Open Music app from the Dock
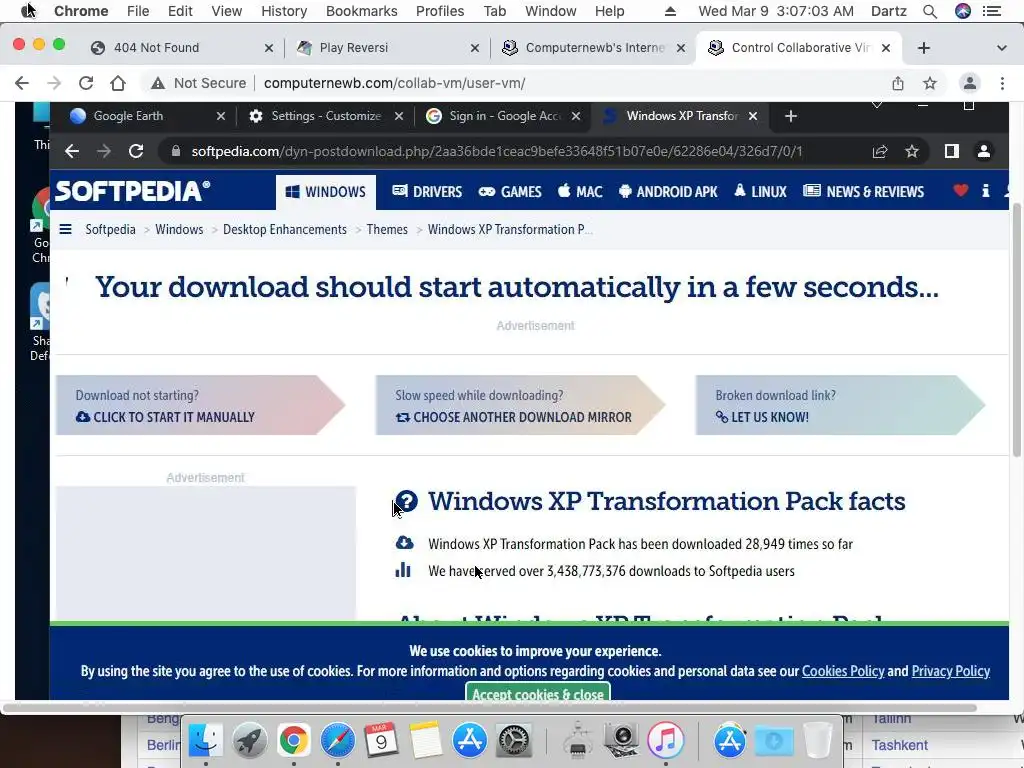Image resolution: width=1024 pixels, height=768 pixels. [x=665, y=741]
